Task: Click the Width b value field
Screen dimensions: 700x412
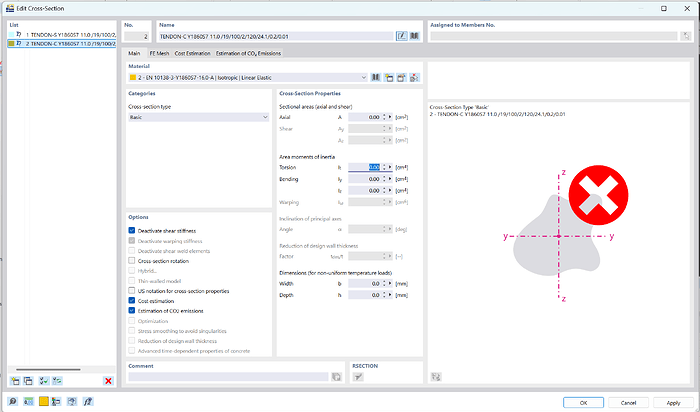Action: pyautogui.click(x=364, y=283)
